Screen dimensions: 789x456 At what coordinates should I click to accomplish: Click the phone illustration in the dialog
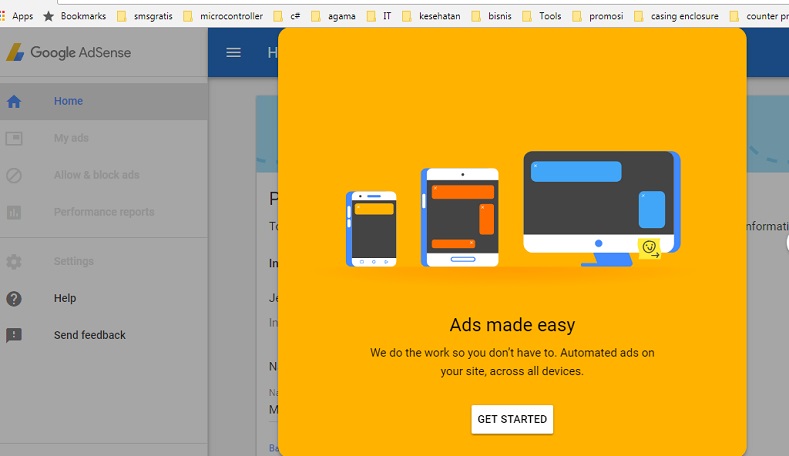(371, 229)
